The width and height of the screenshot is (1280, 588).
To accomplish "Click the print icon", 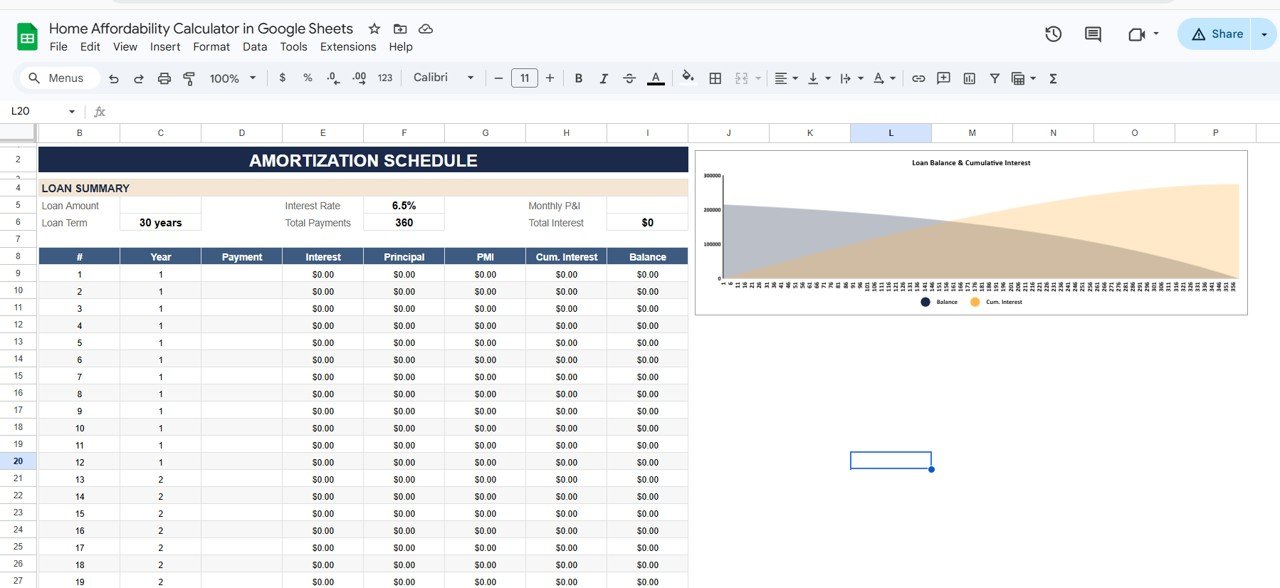I will 165,78.
